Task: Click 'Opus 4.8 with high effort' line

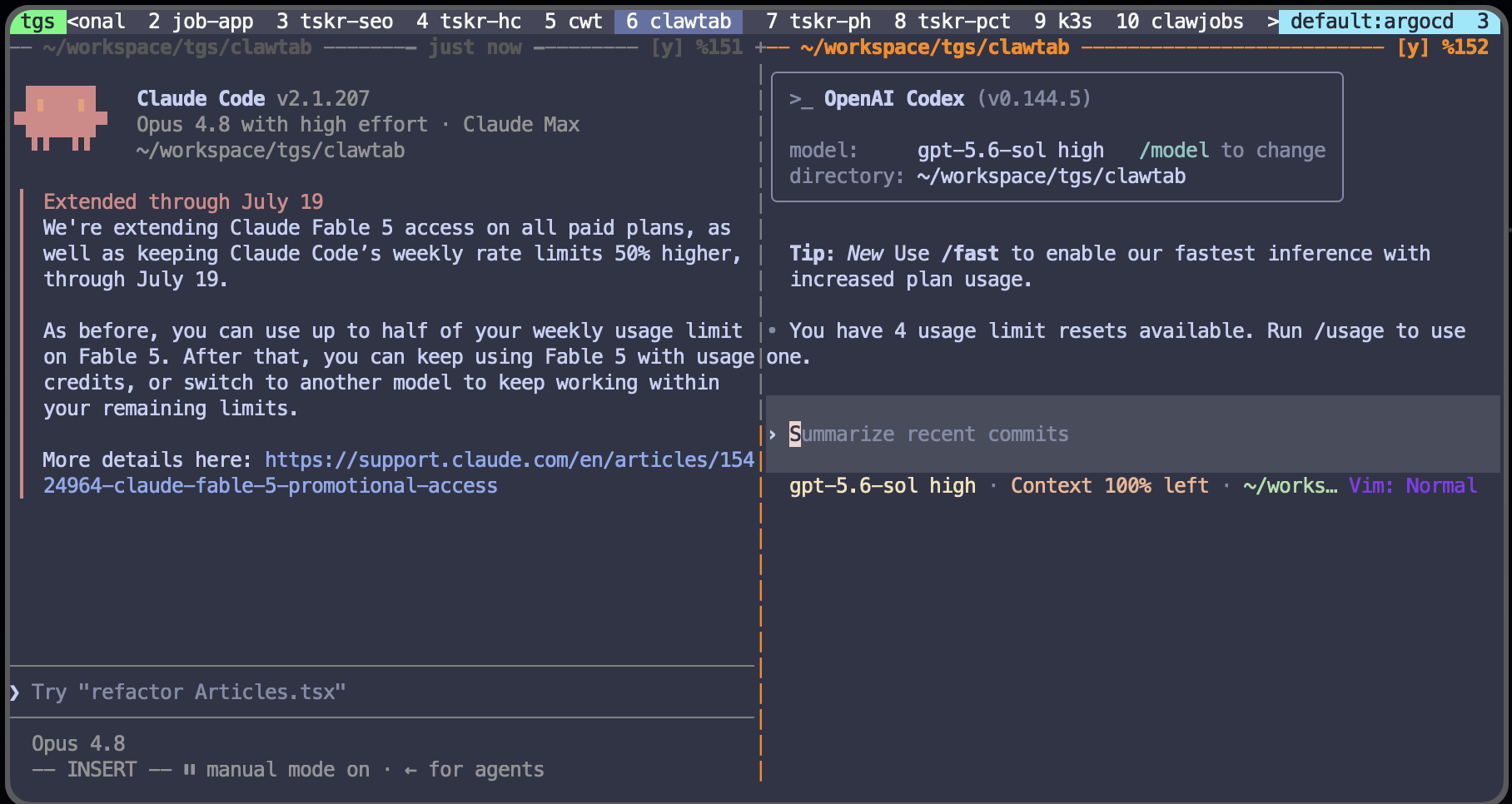Action: point(282,125)
